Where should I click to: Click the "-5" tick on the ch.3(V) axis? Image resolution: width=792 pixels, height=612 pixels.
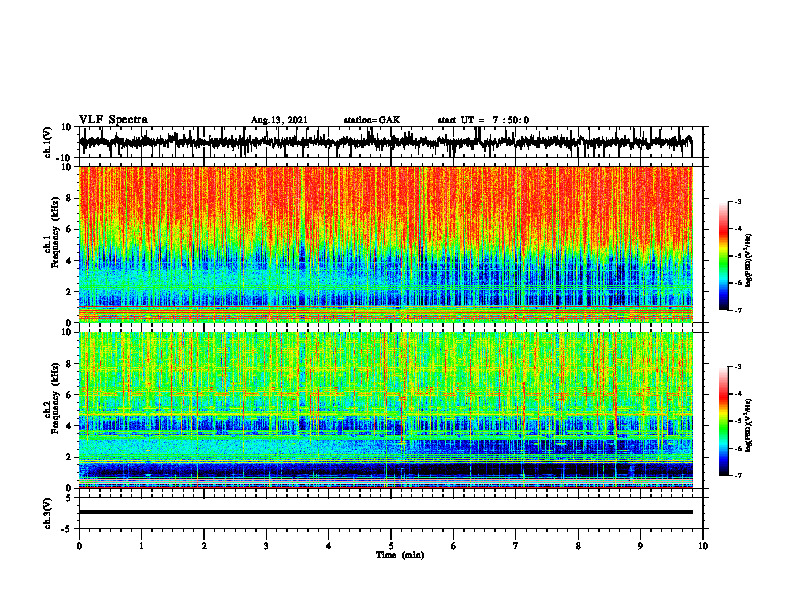click(x=68, y=529)
